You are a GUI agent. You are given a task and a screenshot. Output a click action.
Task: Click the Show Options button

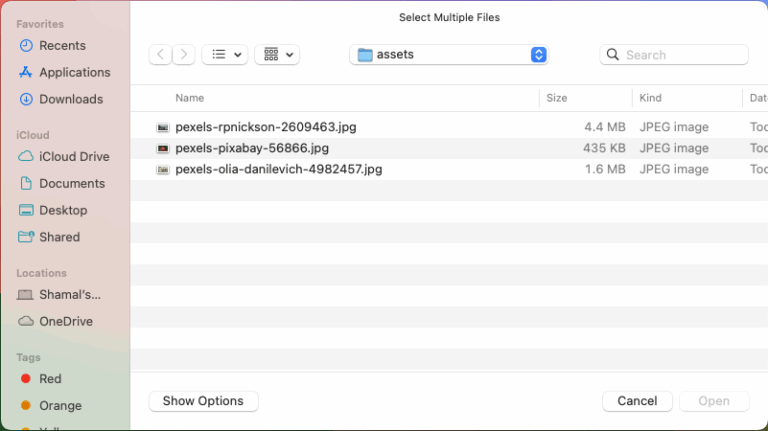point(203,401)
